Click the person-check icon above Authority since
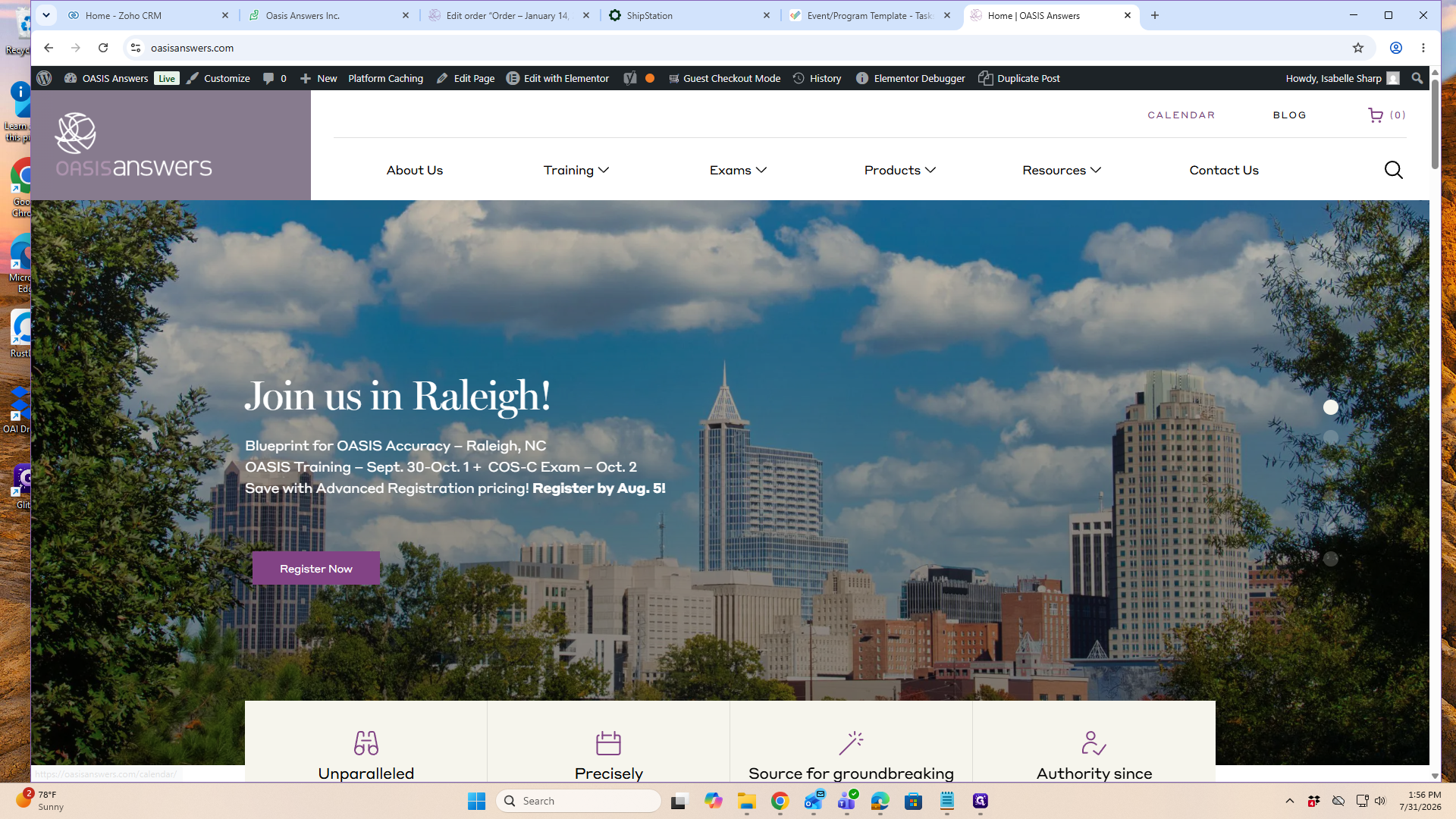 (x=1094, y=742)
